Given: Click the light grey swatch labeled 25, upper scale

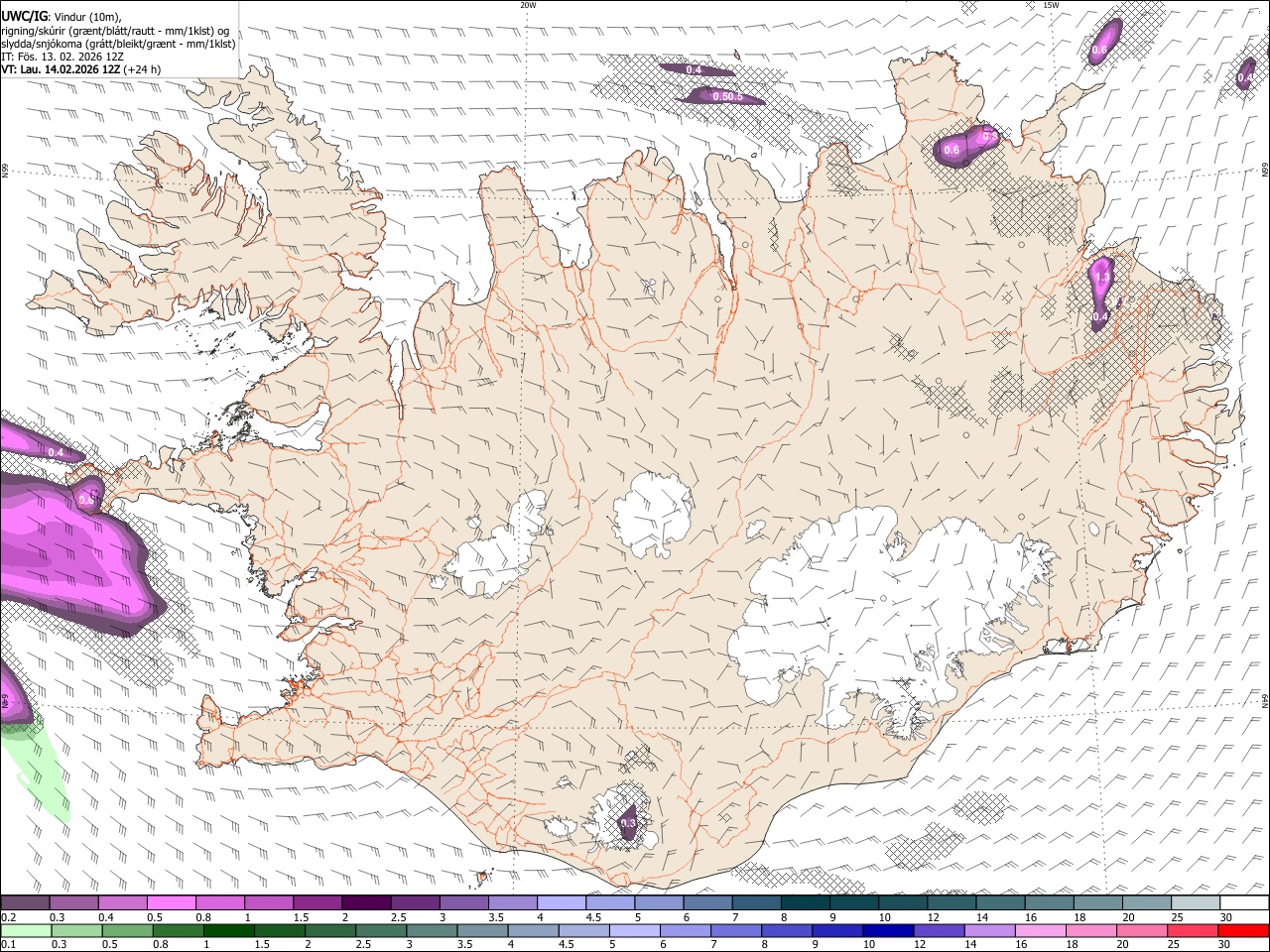Looking at the screenshot, I should [x=1195, y=903].
